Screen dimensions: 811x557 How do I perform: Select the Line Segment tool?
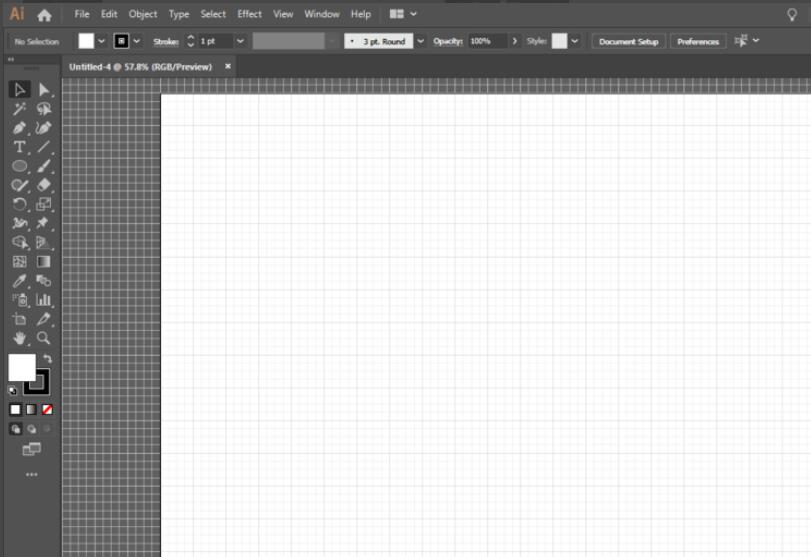pyautogui.click(x=44, y=147)
